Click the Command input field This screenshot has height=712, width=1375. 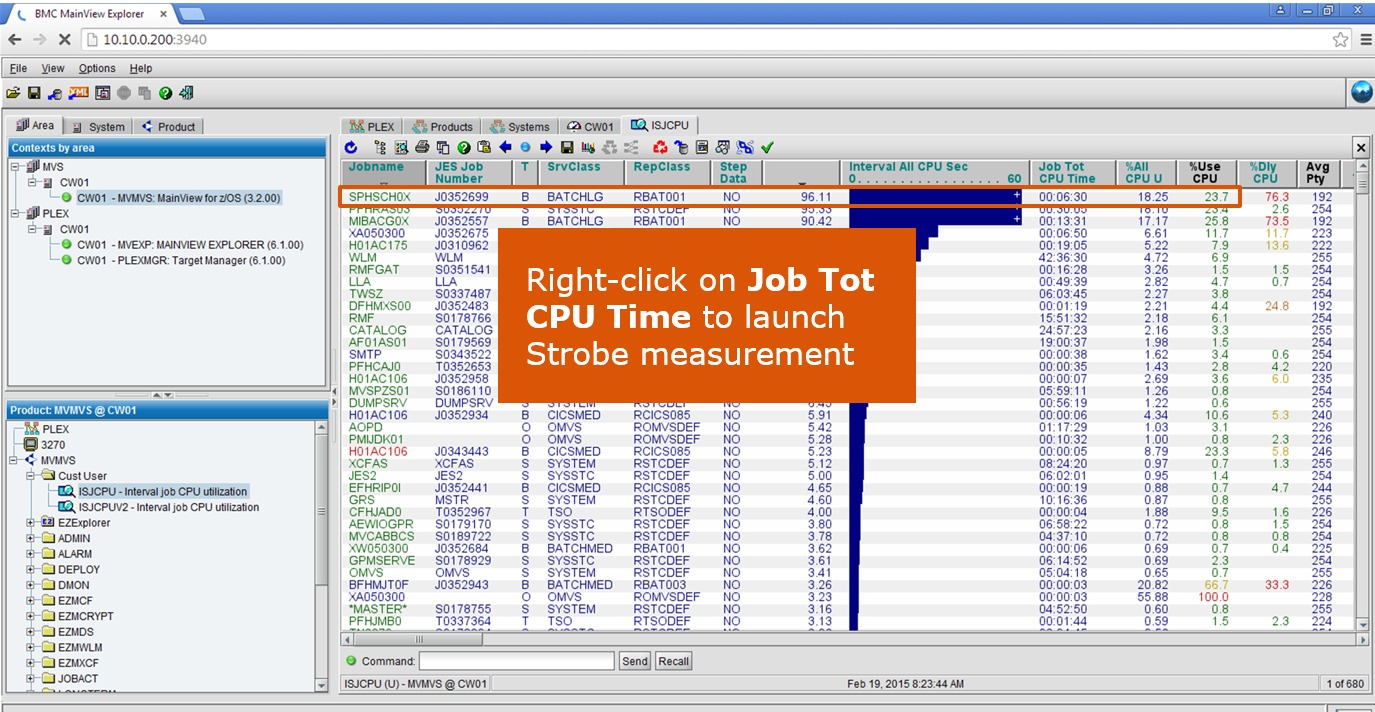click(516, 661)
